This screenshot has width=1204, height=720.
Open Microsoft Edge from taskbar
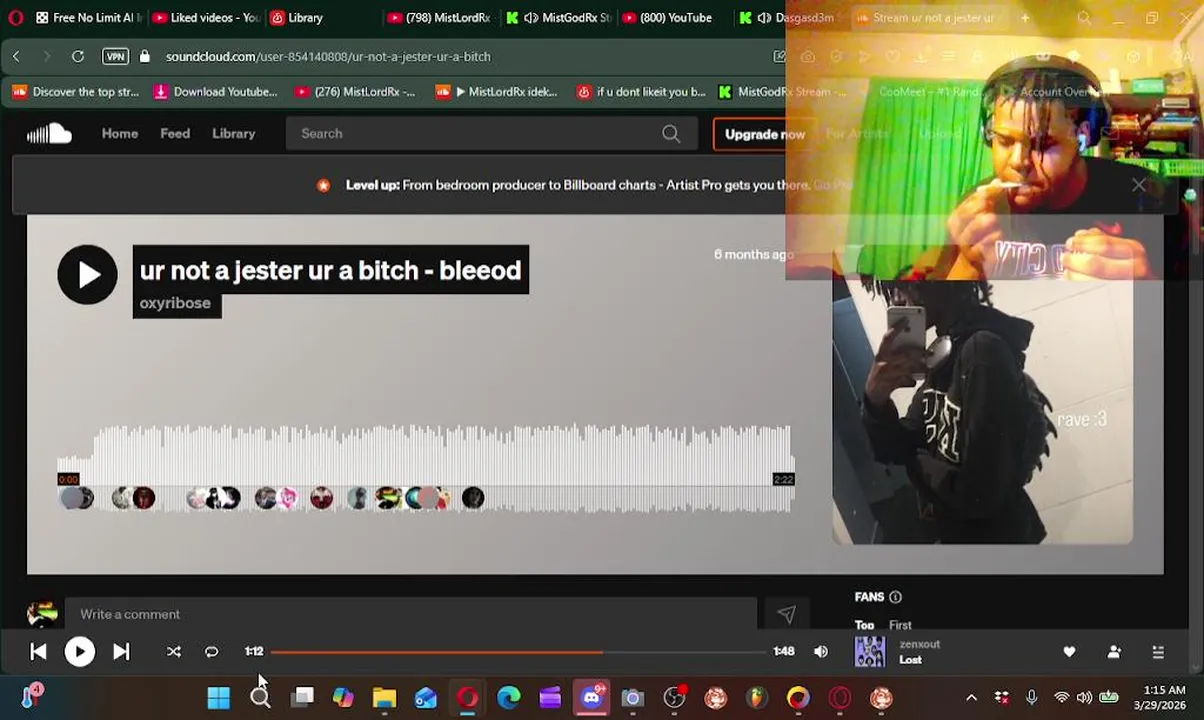508,697
